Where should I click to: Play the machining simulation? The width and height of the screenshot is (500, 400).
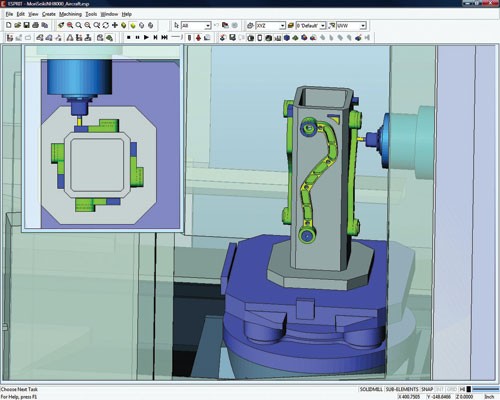[x=146, y=38]
